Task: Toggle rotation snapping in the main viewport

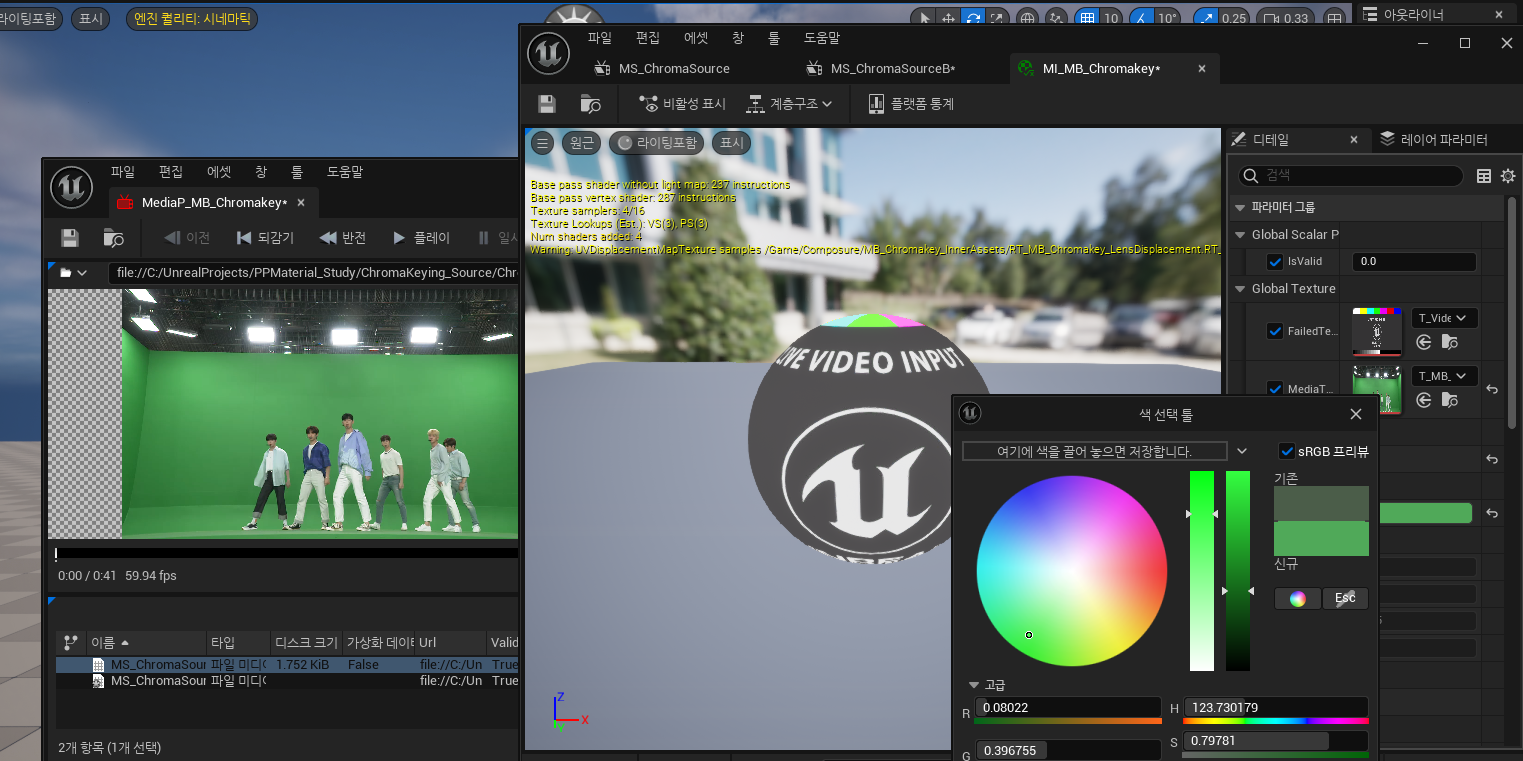Action: 1141,18
